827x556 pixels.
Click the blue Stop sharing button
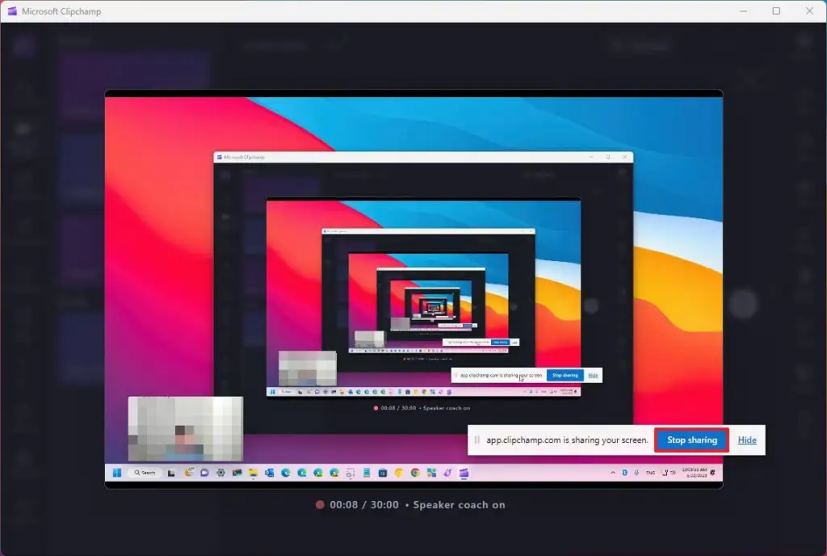[x=691, y=440]
